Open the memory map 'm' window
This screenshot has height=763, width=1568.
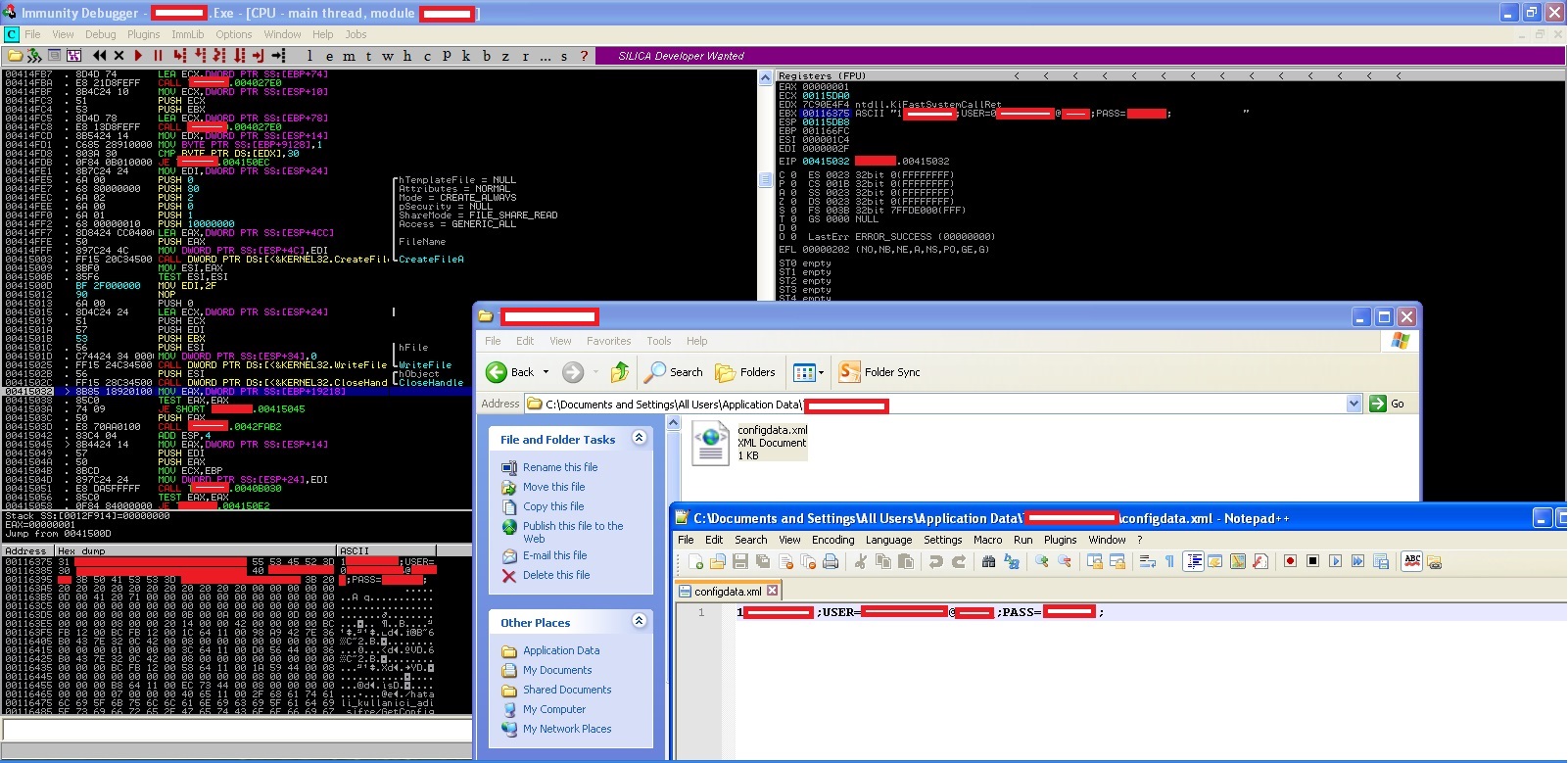pos(349,56)
